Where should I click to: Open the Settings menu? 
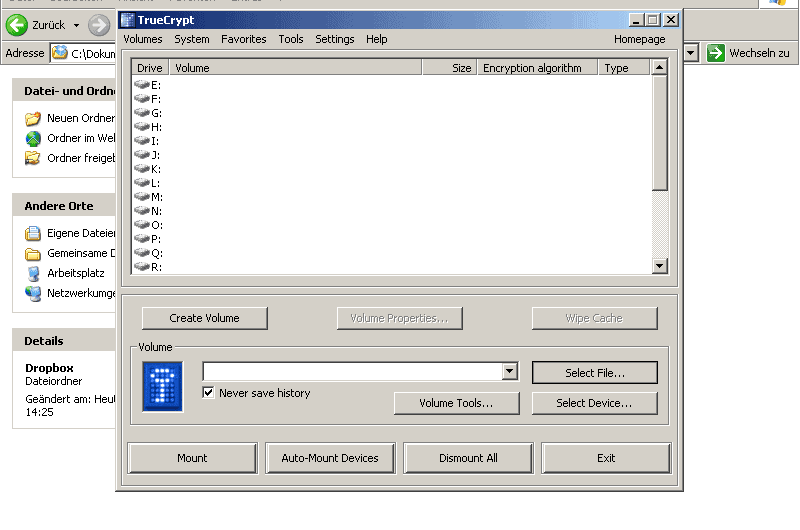click(335, 39)
